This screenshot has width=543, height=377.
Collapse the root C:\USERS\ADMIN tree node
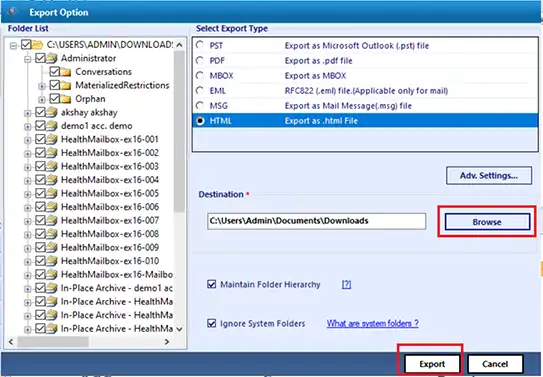coord(13,45)
